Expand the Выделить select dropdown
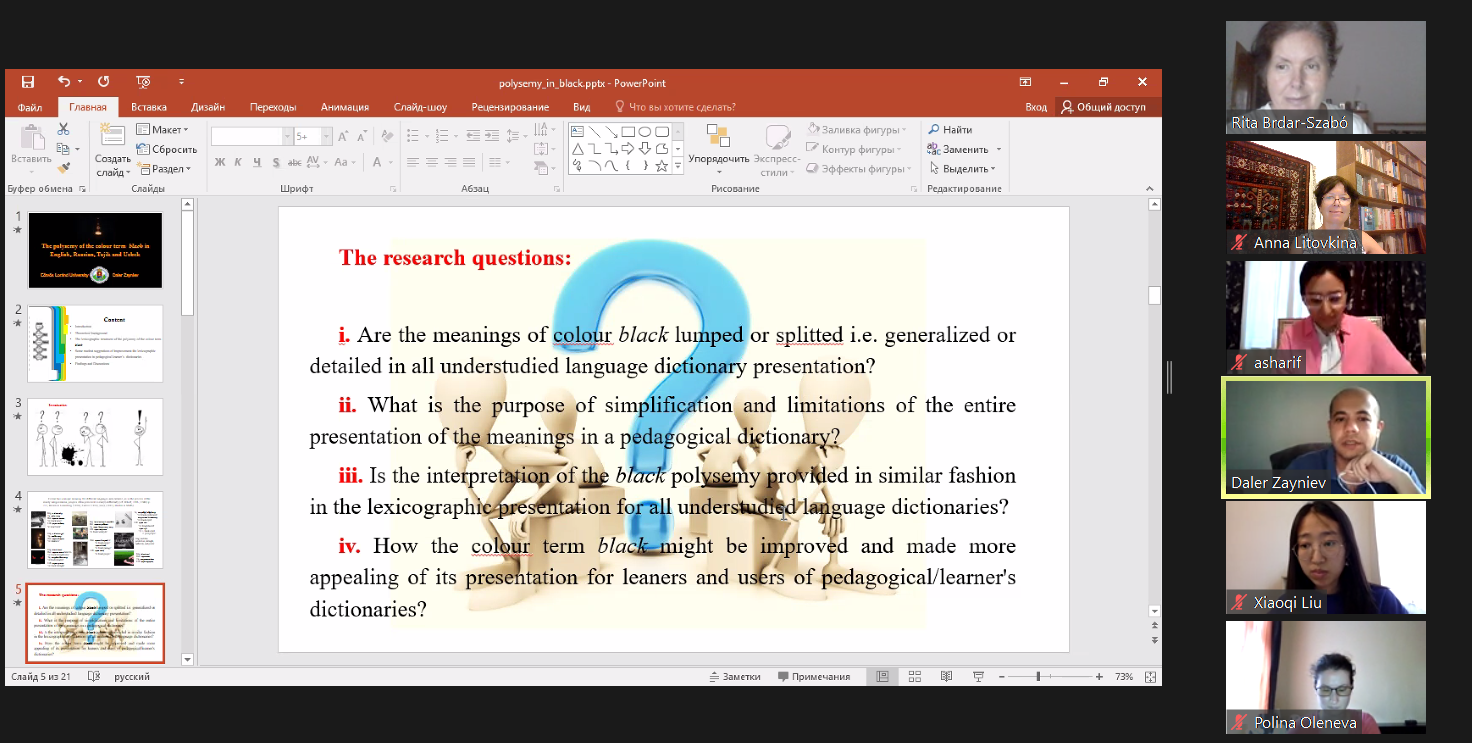The height and width of the screenshot is (743, 1472). (964, 169)
